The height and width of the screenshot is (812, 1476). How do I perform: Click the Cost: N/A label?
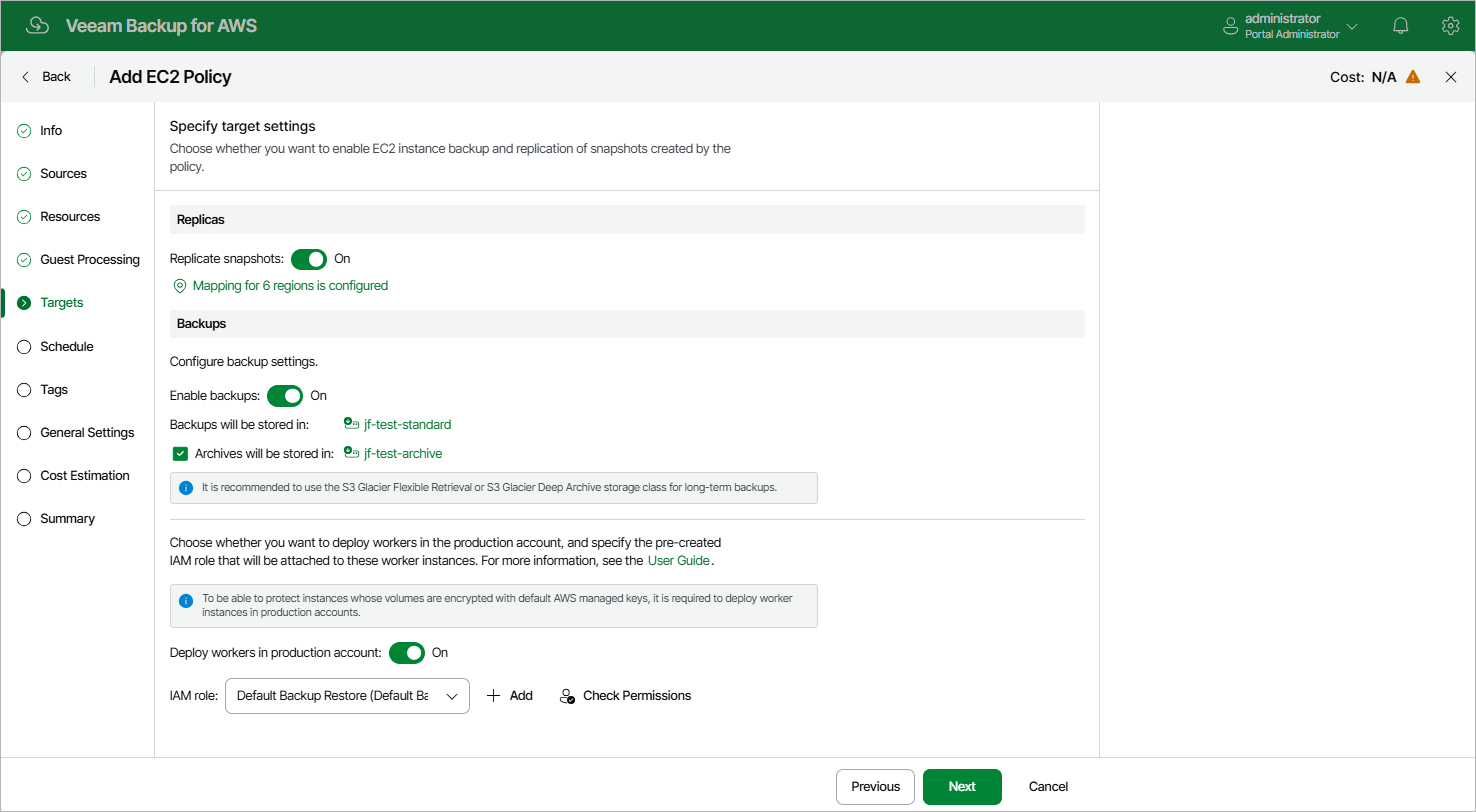click(1363, 77)
